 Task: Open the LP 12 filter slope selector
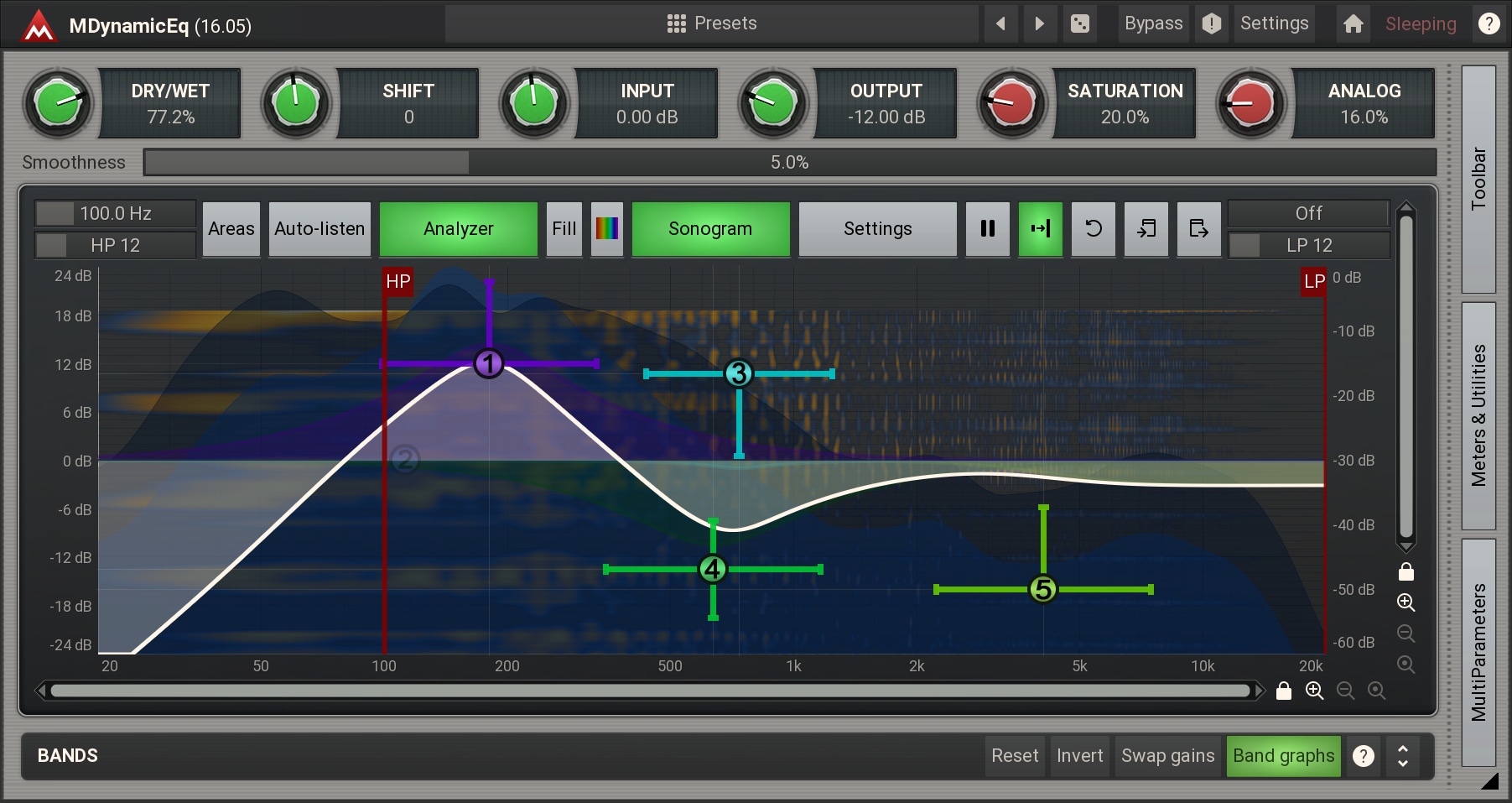click(1308, 245)
